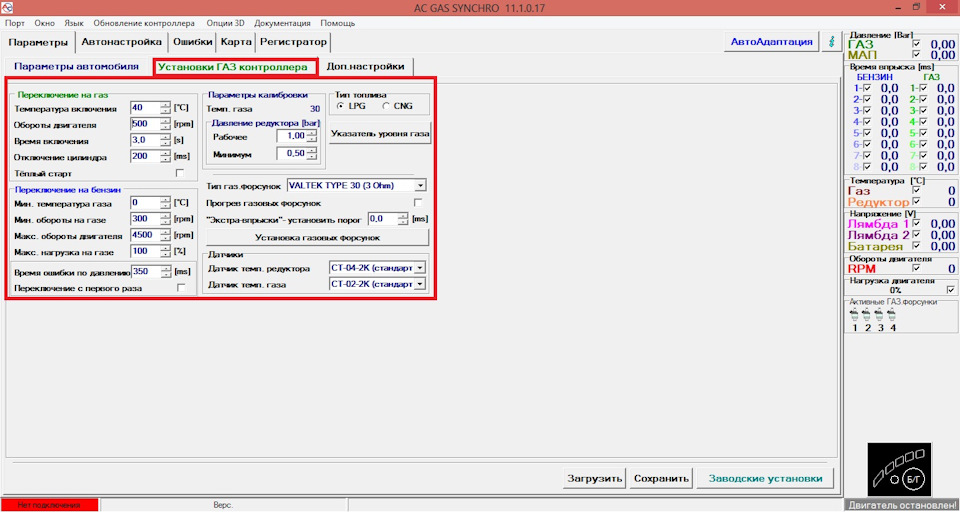Click the Обороты двигателя 500 spinner arrows
The height and width of the screenshot is (512, 960).
pos(165,124)
